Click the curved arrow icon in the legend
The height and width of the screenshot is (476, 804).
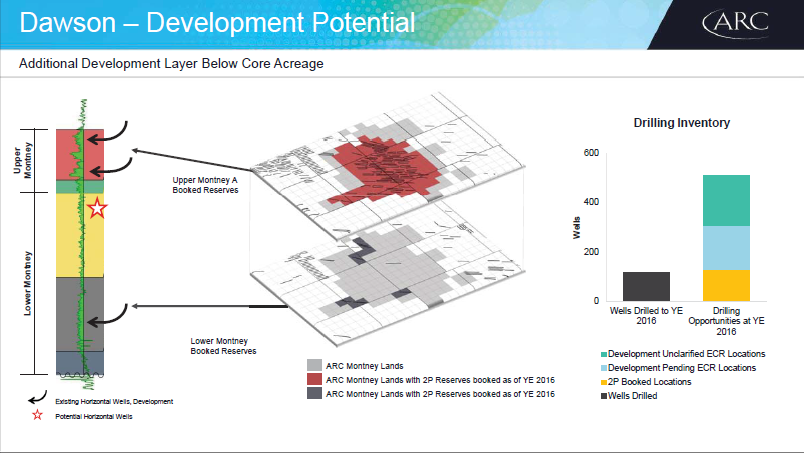(x=37, y=399)
